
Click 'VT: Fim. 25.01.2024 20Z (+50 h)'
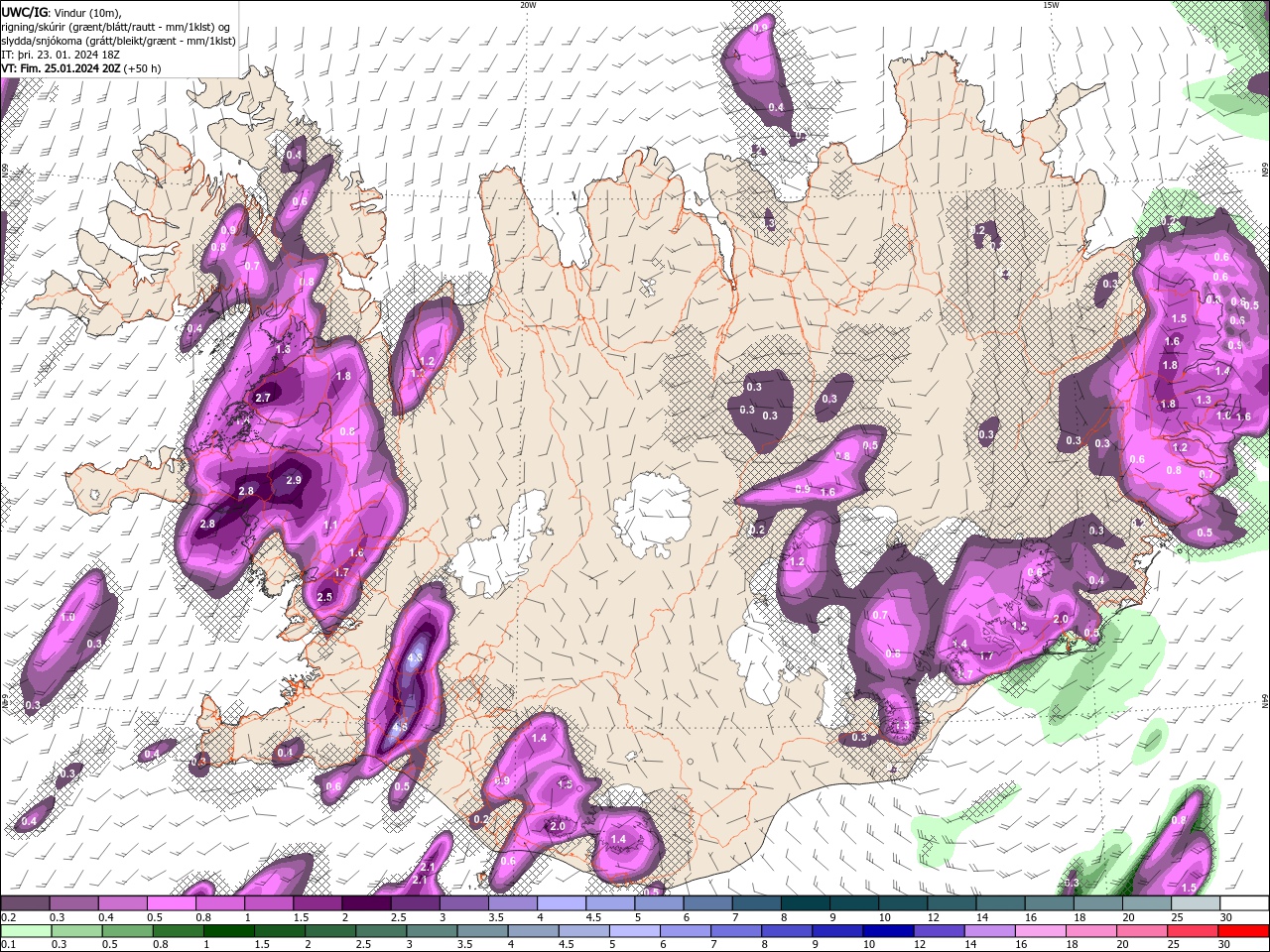(x=81, y=68)
